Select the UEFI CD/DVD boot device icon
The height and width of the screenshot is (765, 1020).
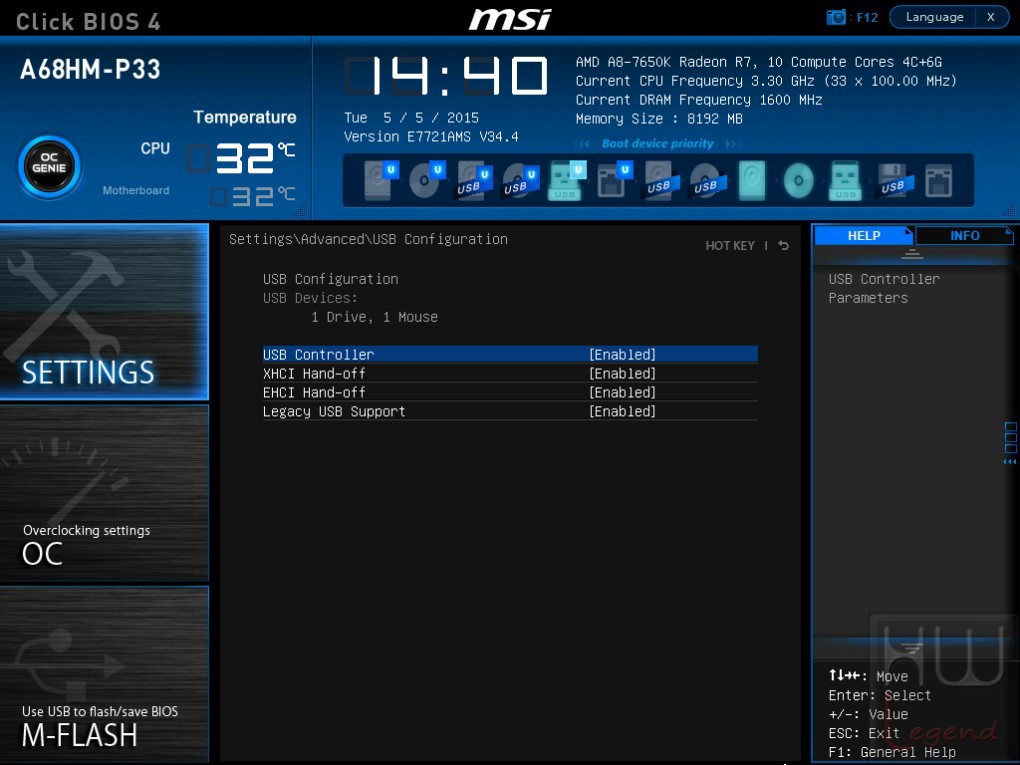coord(426,180)
